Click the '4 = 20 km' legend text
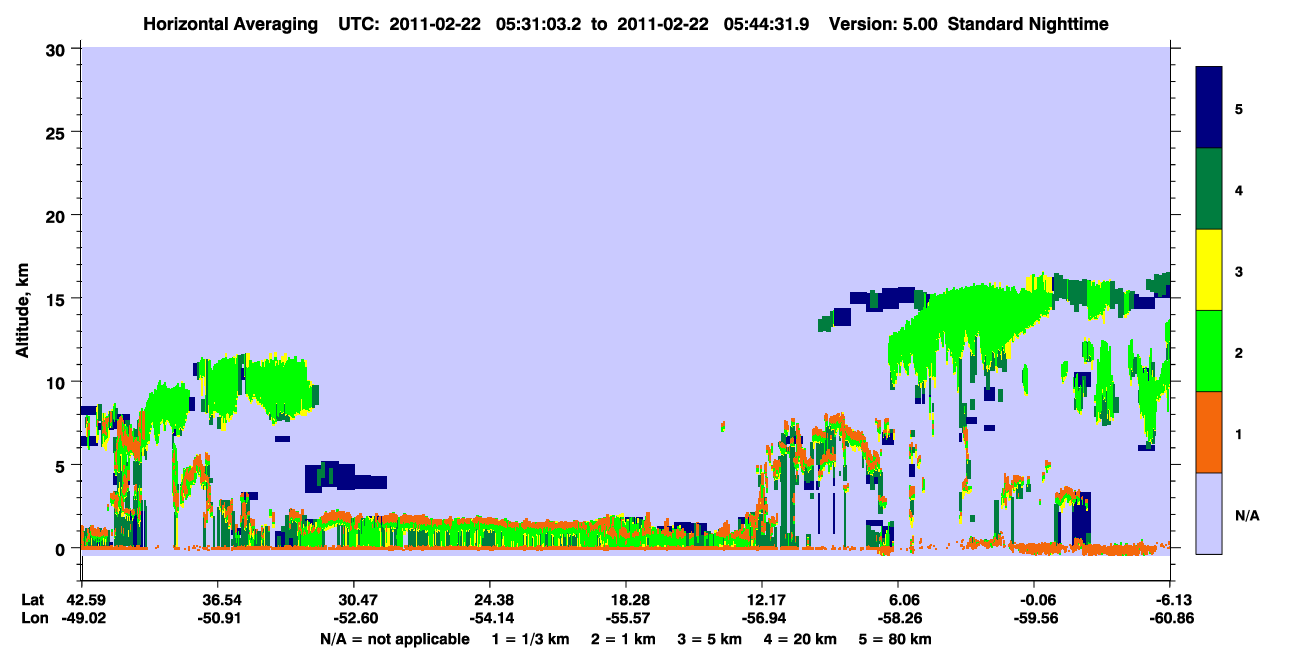 (802, 639)
